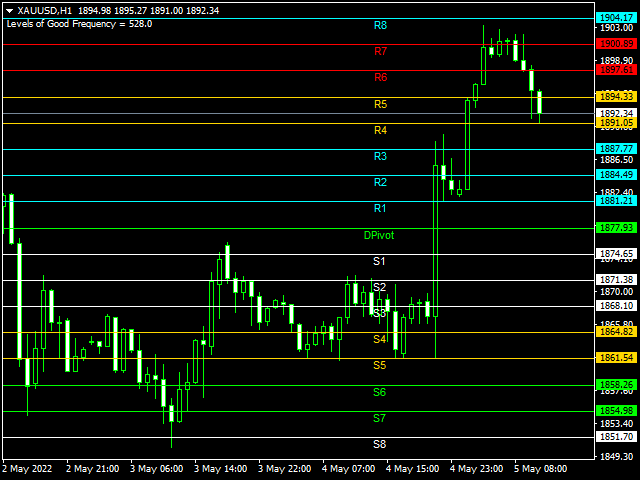640x480 pixels.
Task: Click the 4 May 23:00 time label
Action: pyautogui.click(x=477, y=469)
